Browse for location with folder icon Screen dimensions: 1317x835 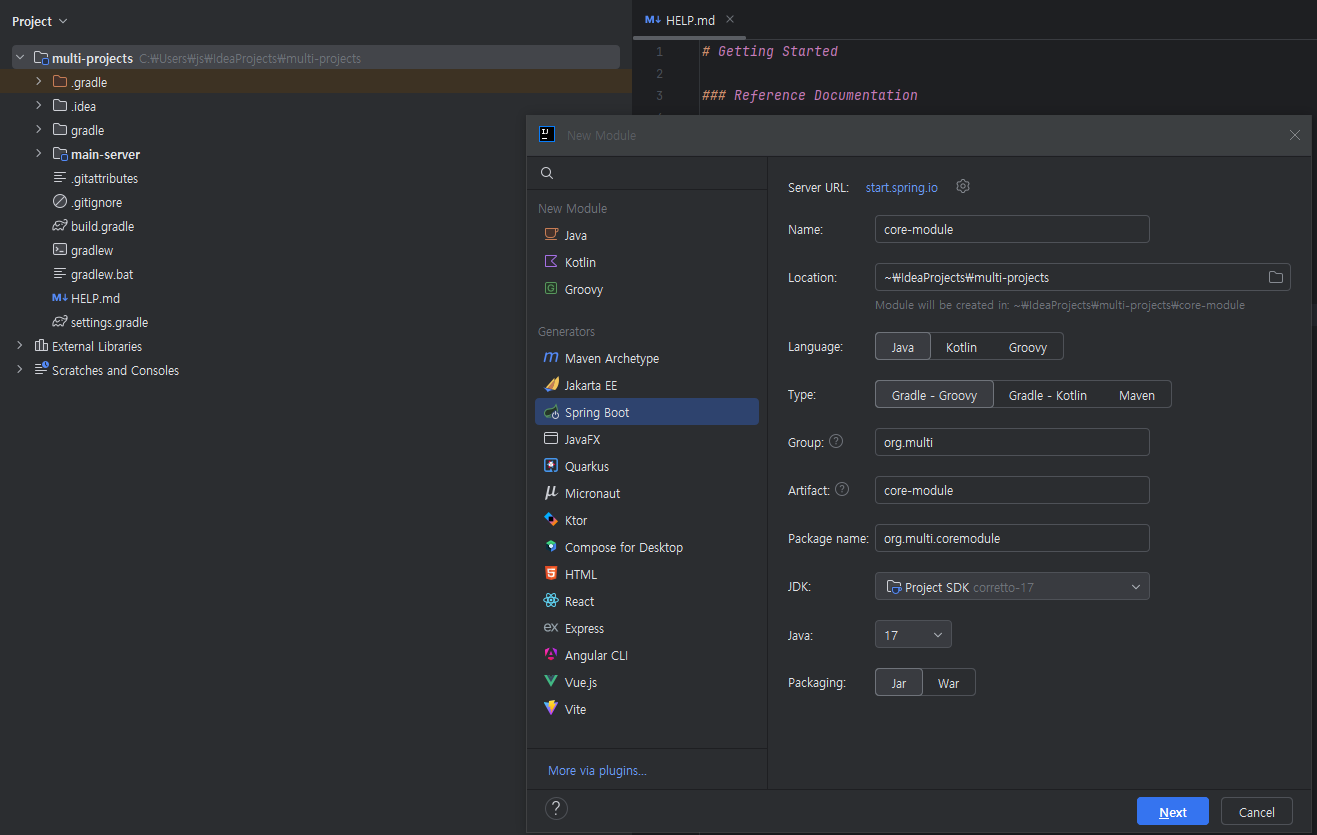(1276, 277)
